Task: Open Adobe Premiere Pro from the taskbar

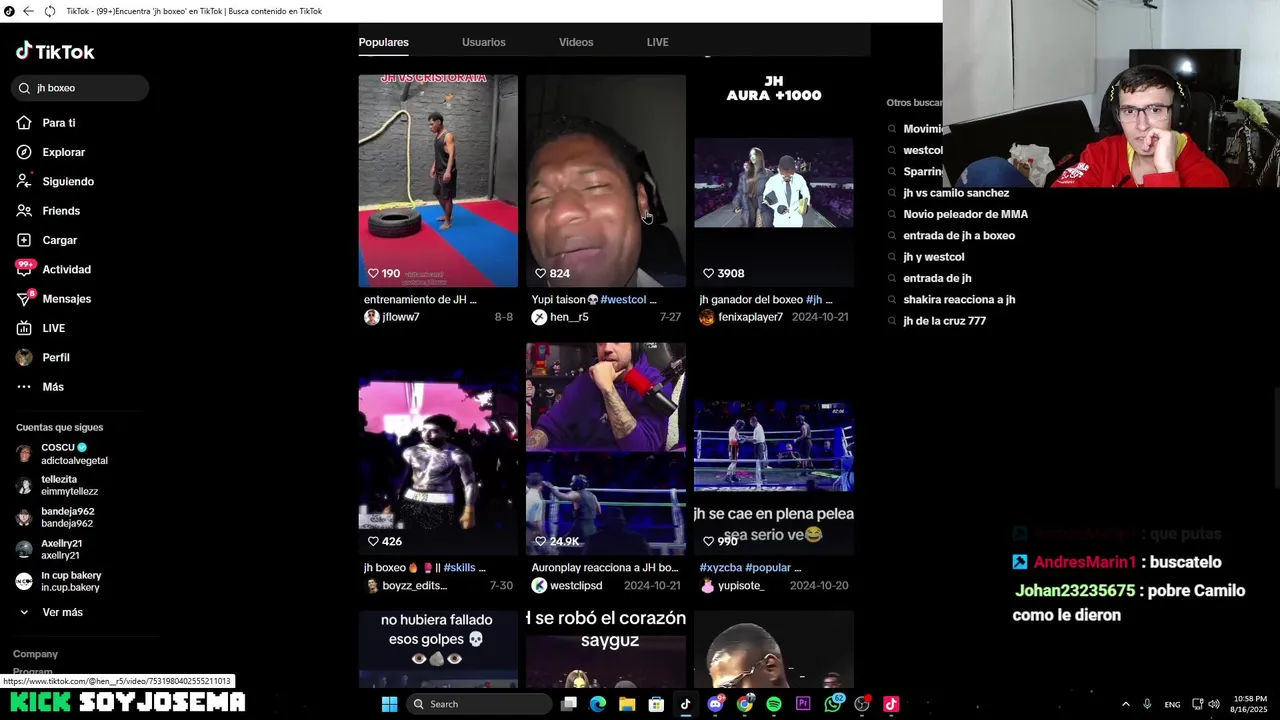Action: click(803, 704)
